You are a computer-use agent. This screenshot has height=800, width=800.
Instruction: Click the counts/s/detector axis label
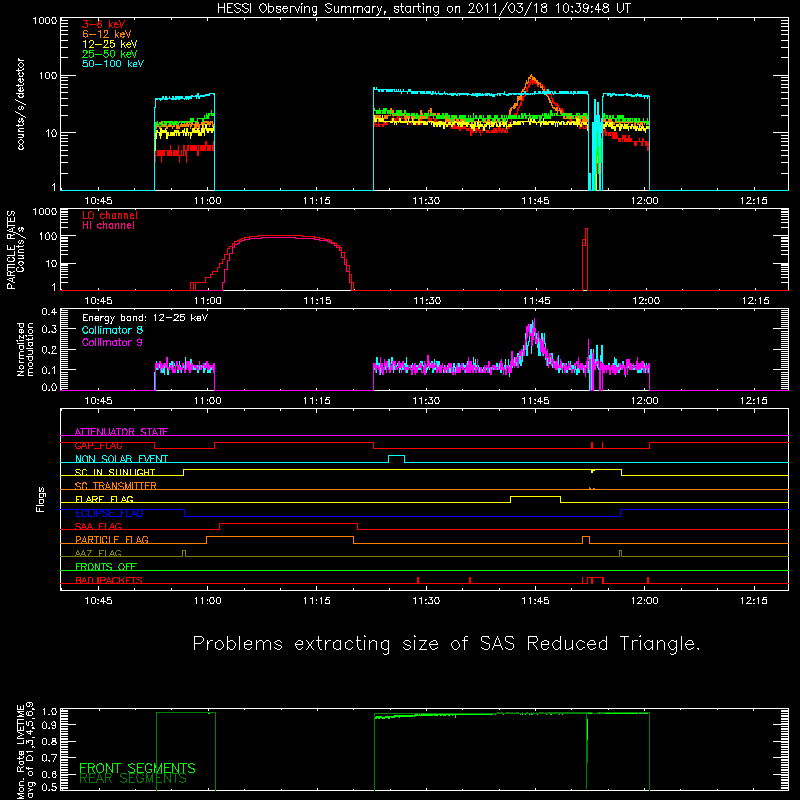20,104
